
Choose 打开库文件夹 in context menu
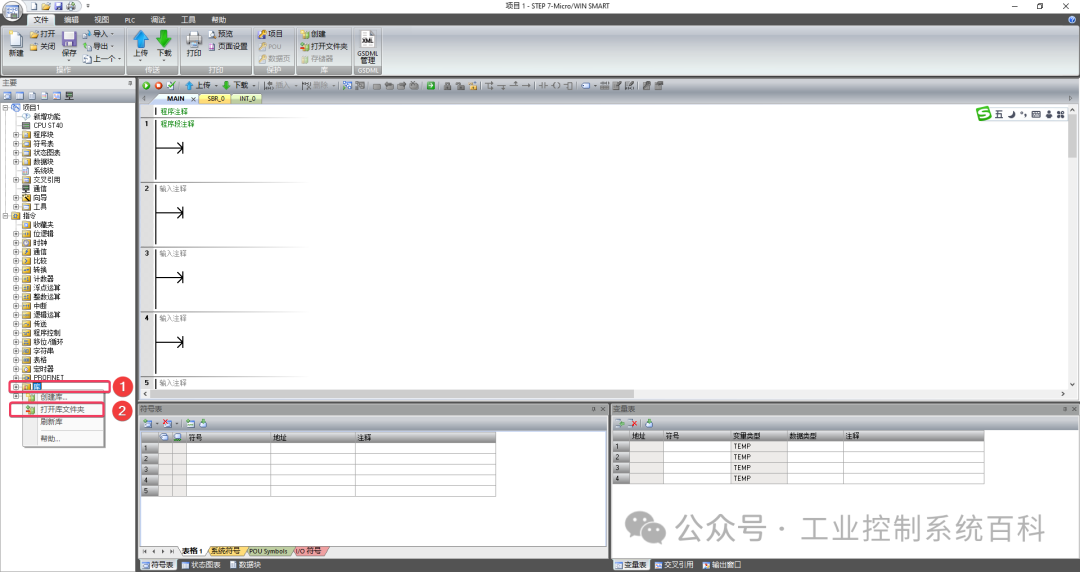[x=63, y=409]
